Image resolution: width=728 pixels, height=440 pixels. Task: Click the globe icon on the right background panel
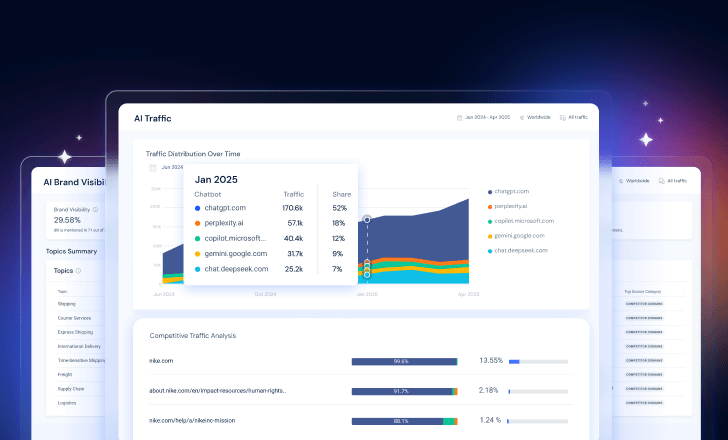pos(619,181)
